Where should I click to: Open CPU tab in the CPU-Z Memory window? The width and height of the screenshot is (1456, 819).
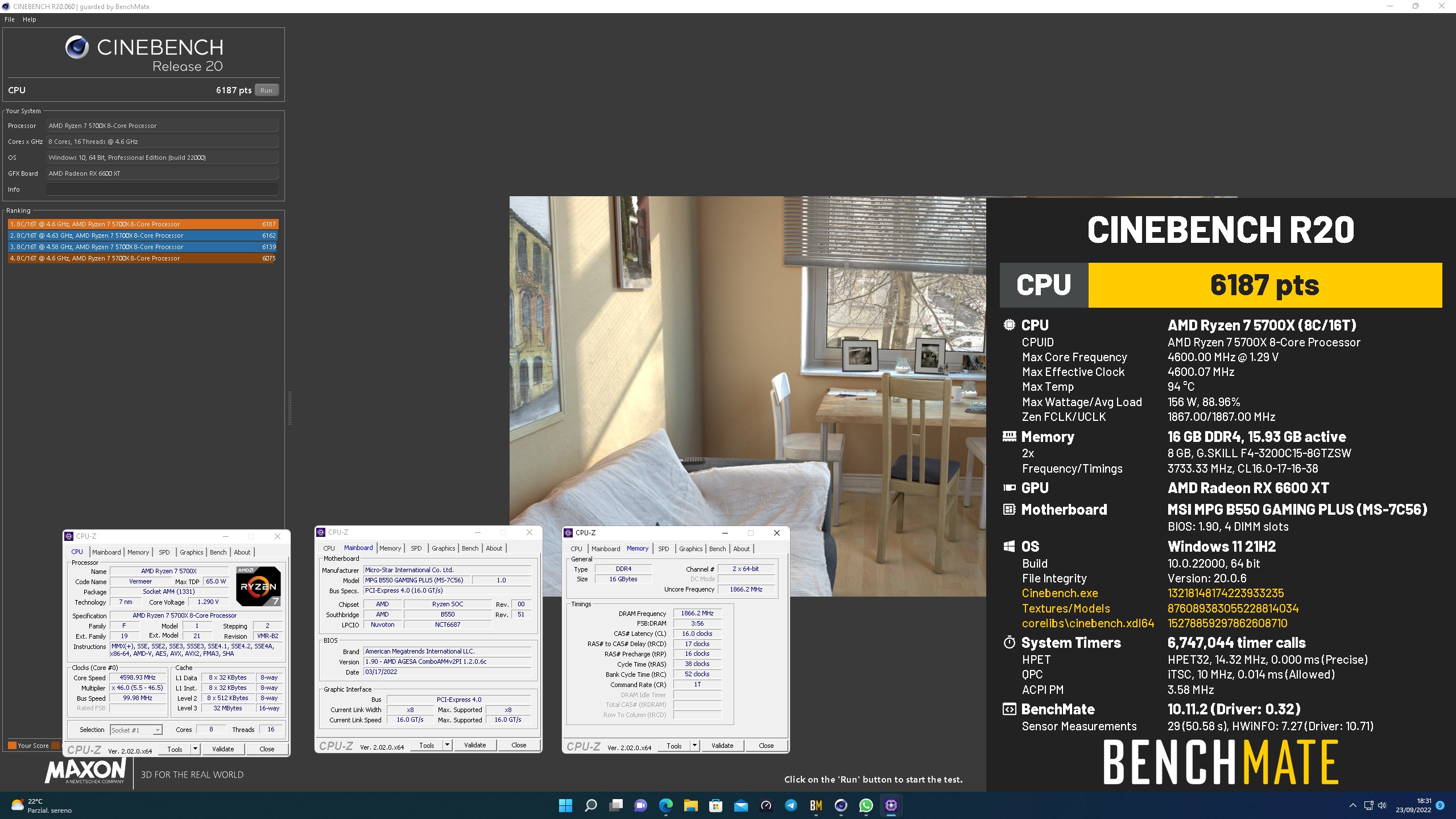click(x=576, y=549)
